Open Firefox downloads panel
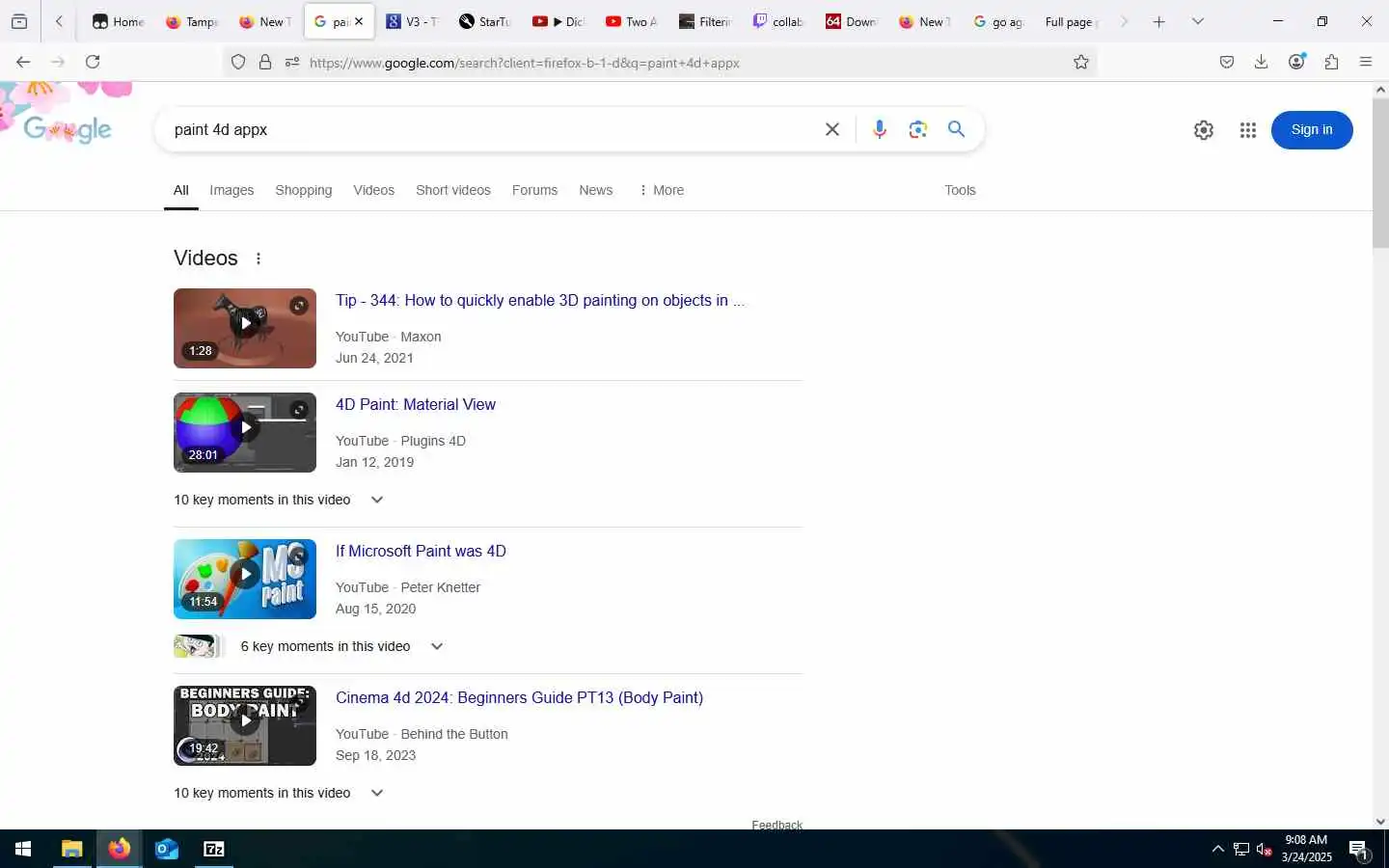This screenshot has width=1389, height=868. tap(1261, 63)
